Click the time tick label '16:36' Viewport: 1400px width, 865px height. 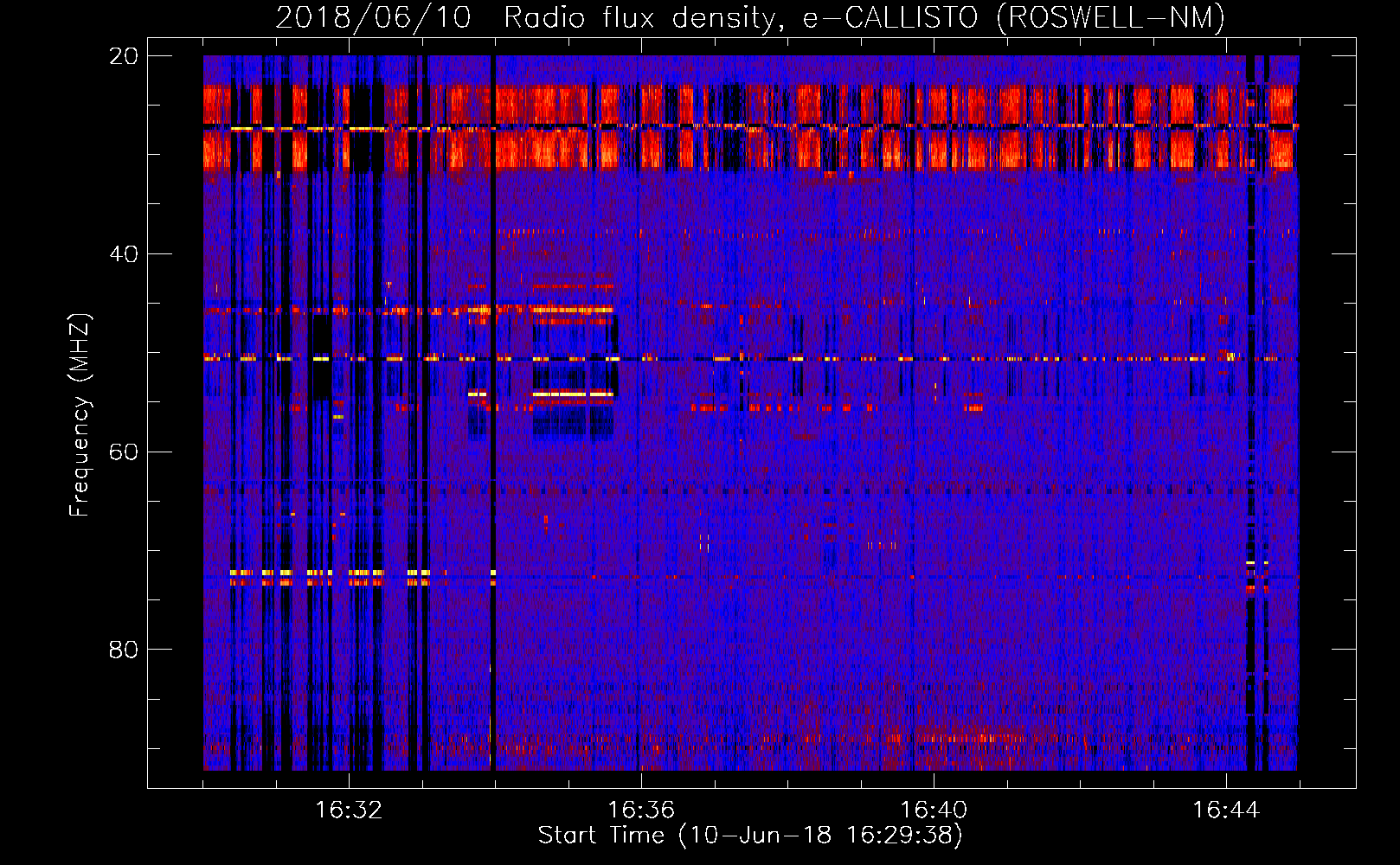pyautogui.click(x=641, y=811)
